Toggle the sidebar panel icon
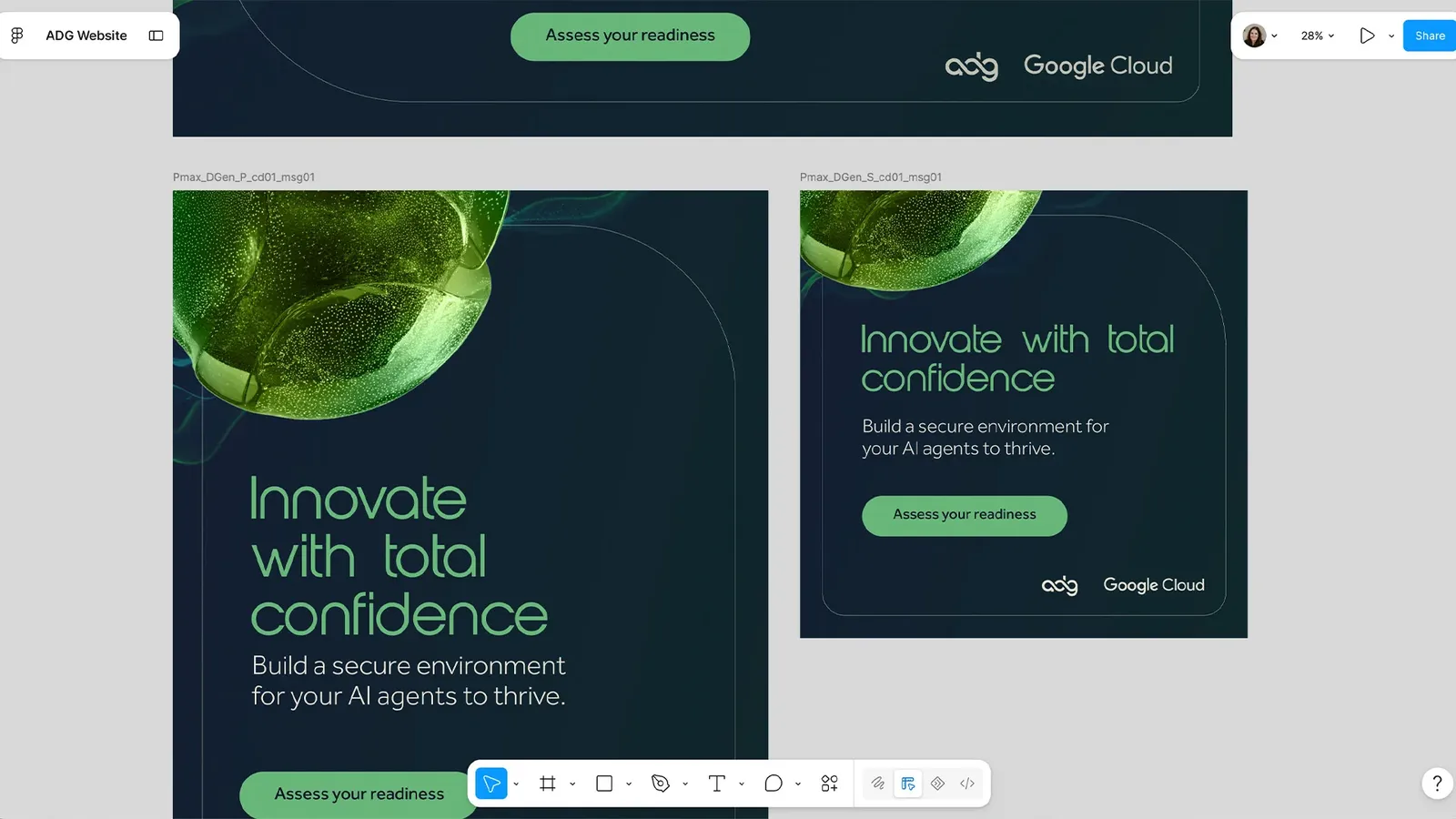The height and width of the screenshot is (819, 1456). (x=157, y=35)
